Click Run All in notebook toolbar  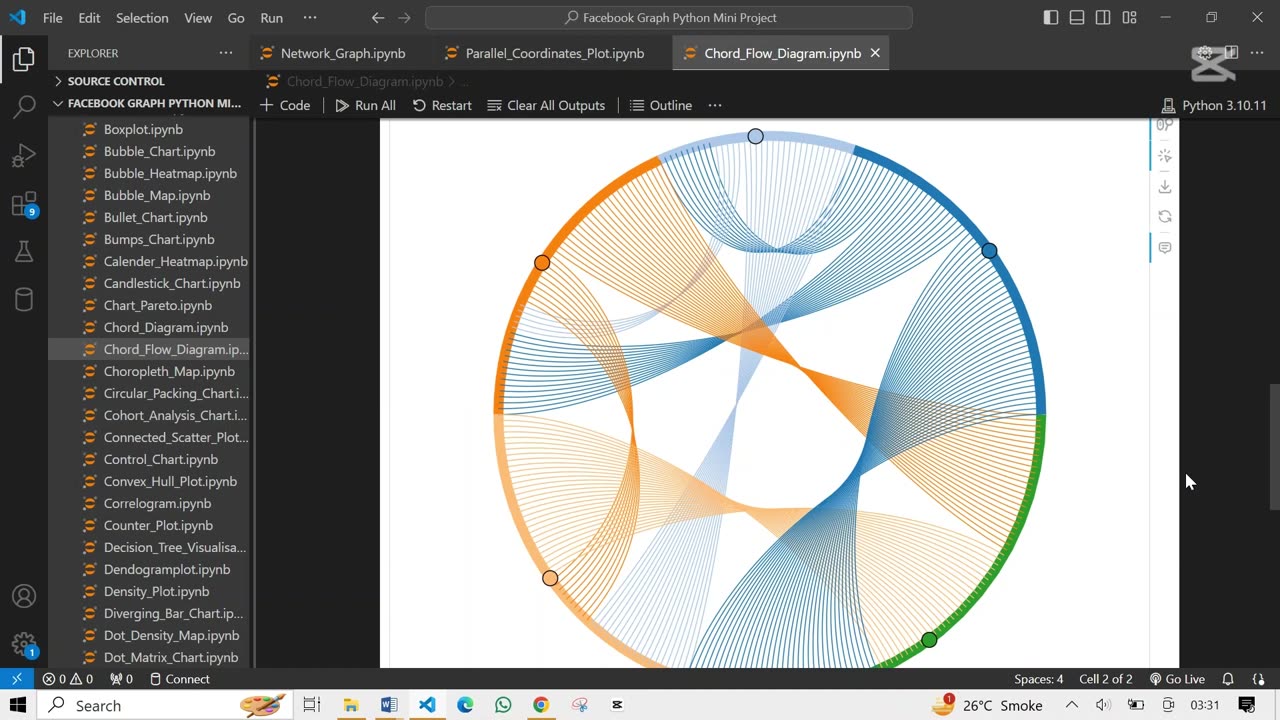pos(365,105)
